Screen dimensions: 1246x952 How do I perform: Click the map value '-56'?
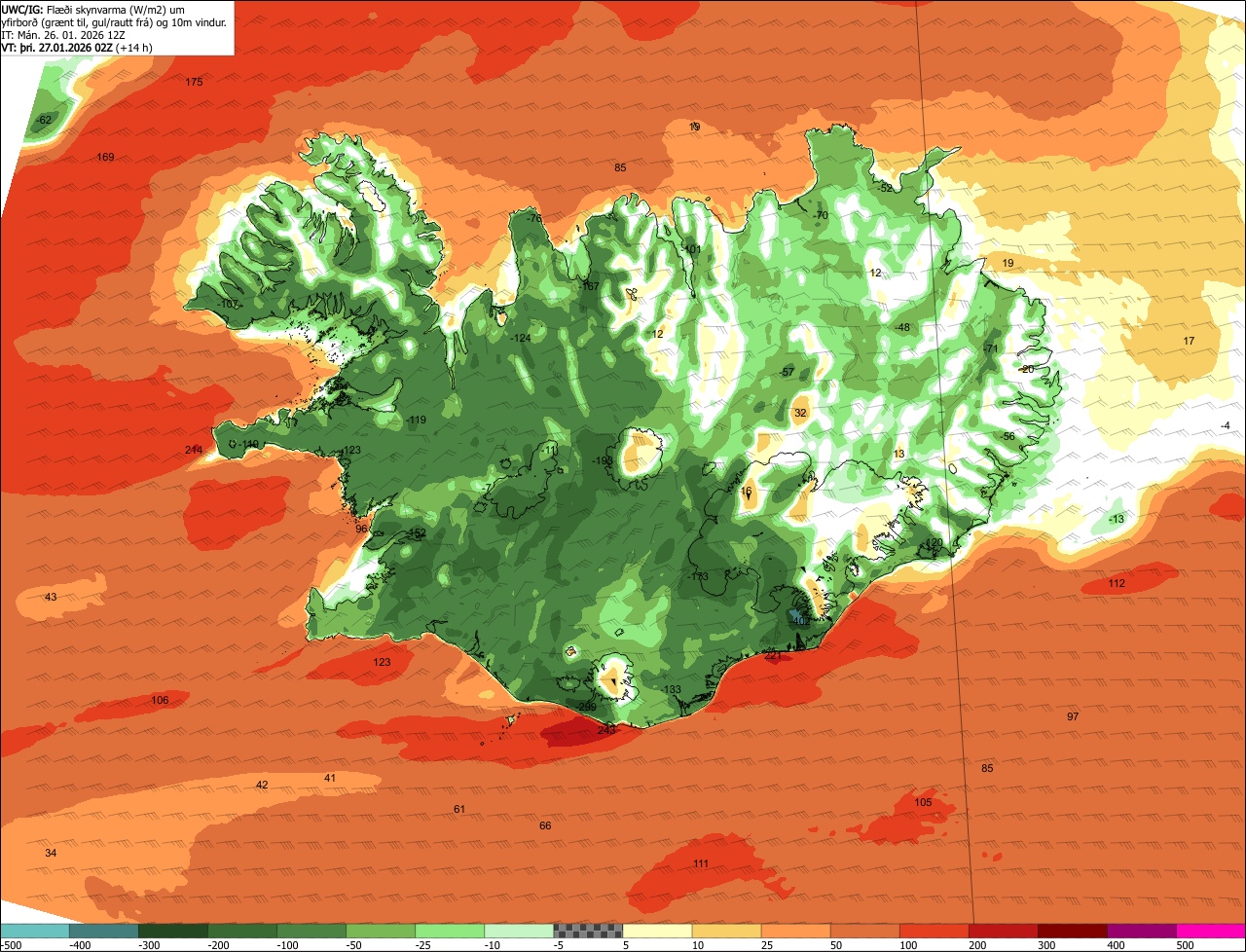1008,436
